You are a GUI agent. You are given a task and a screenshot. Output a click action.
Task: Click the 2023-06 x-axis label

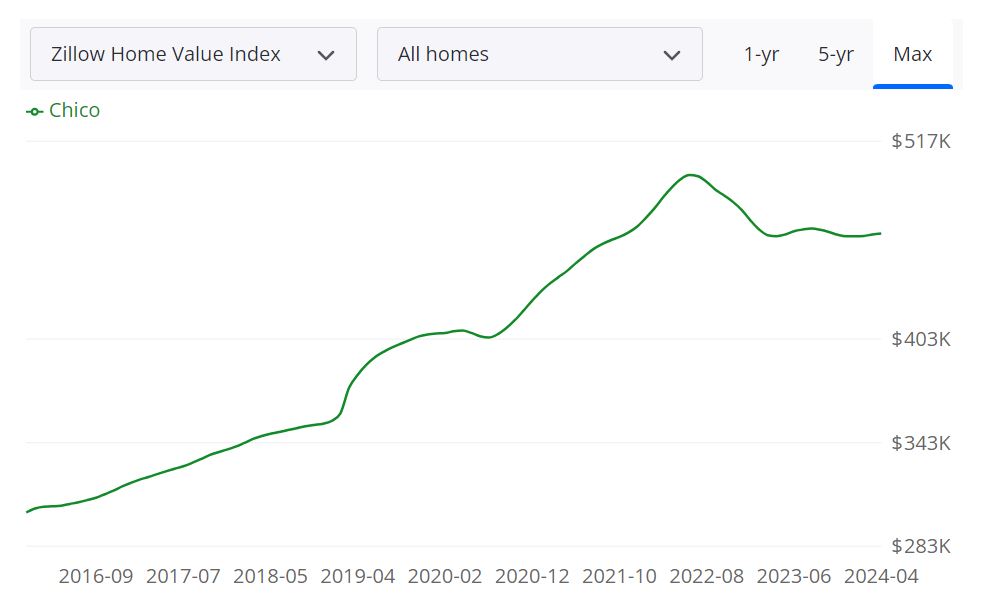point(793,576)
